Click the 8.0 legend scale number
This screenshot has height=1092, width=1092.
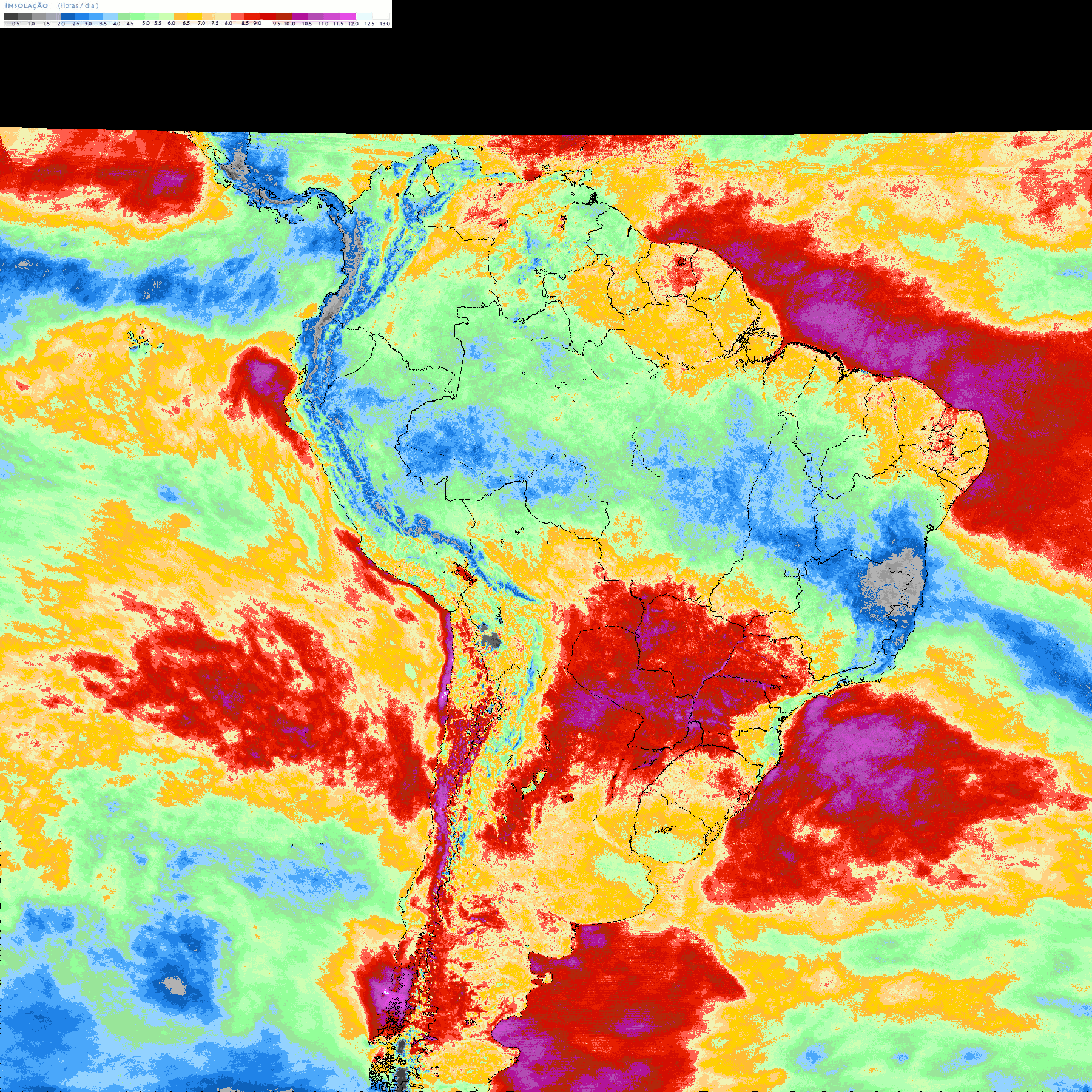coord(229,23)
